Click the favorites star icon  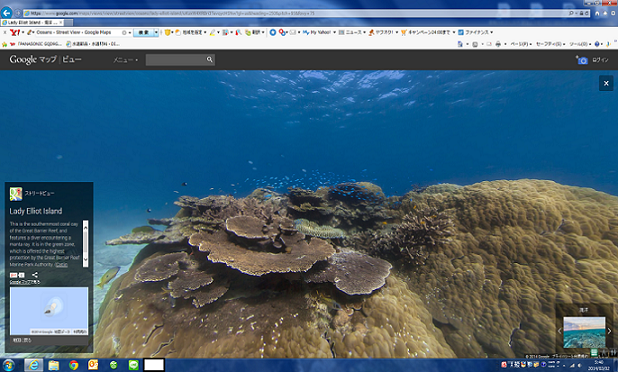click(4, 44)
